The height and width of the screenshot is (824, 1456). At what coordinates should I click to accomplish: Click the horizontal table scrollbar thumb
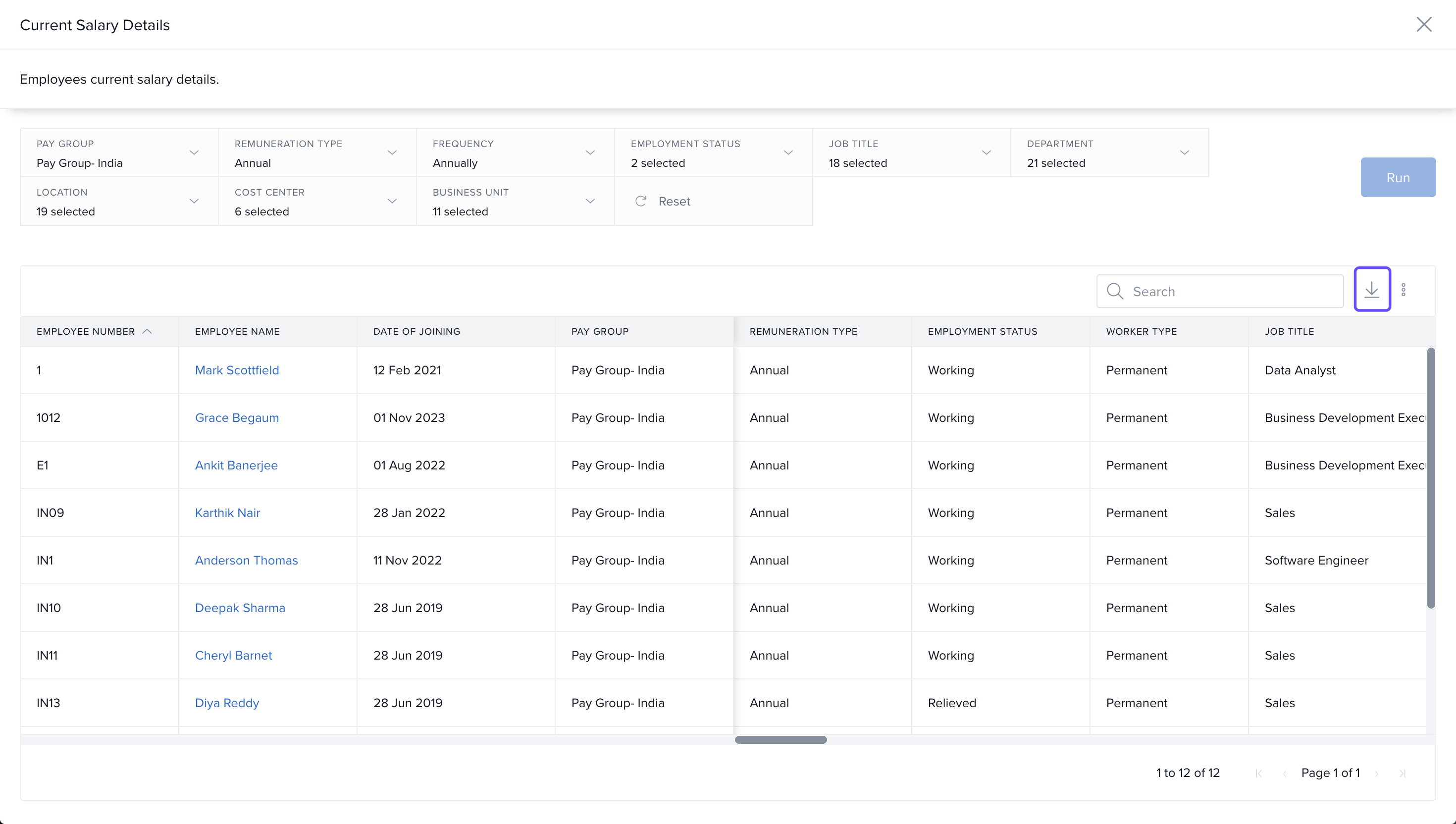click(780, 740)
